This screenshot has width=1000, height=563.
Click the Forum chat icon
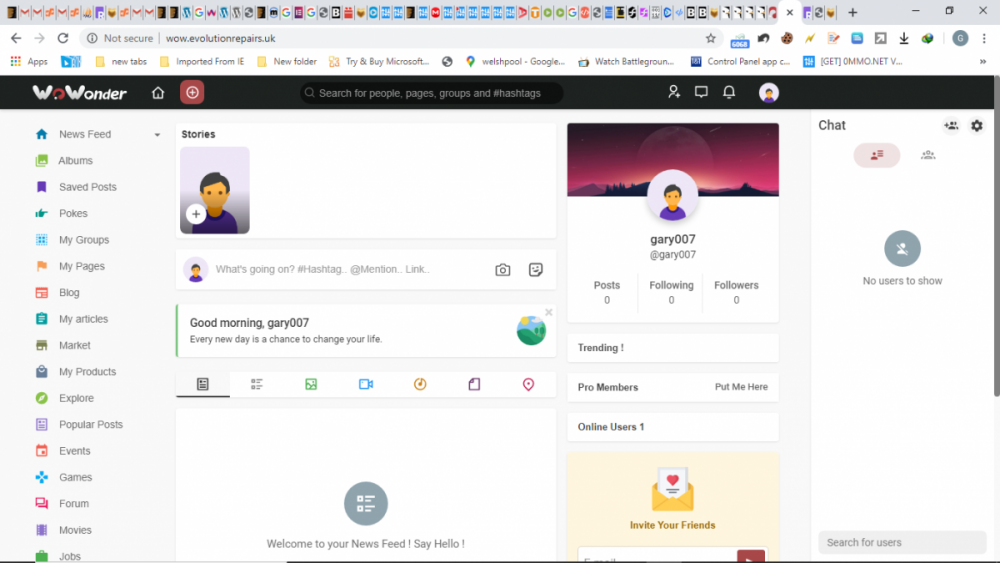click(x=41, y=504)
